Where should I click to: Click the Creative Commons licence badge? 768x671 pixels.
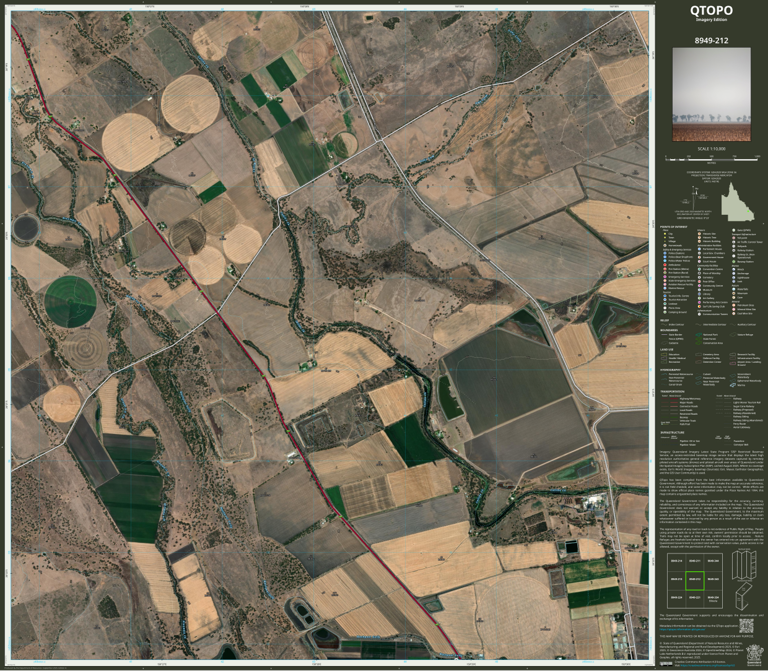click(666, 664)
